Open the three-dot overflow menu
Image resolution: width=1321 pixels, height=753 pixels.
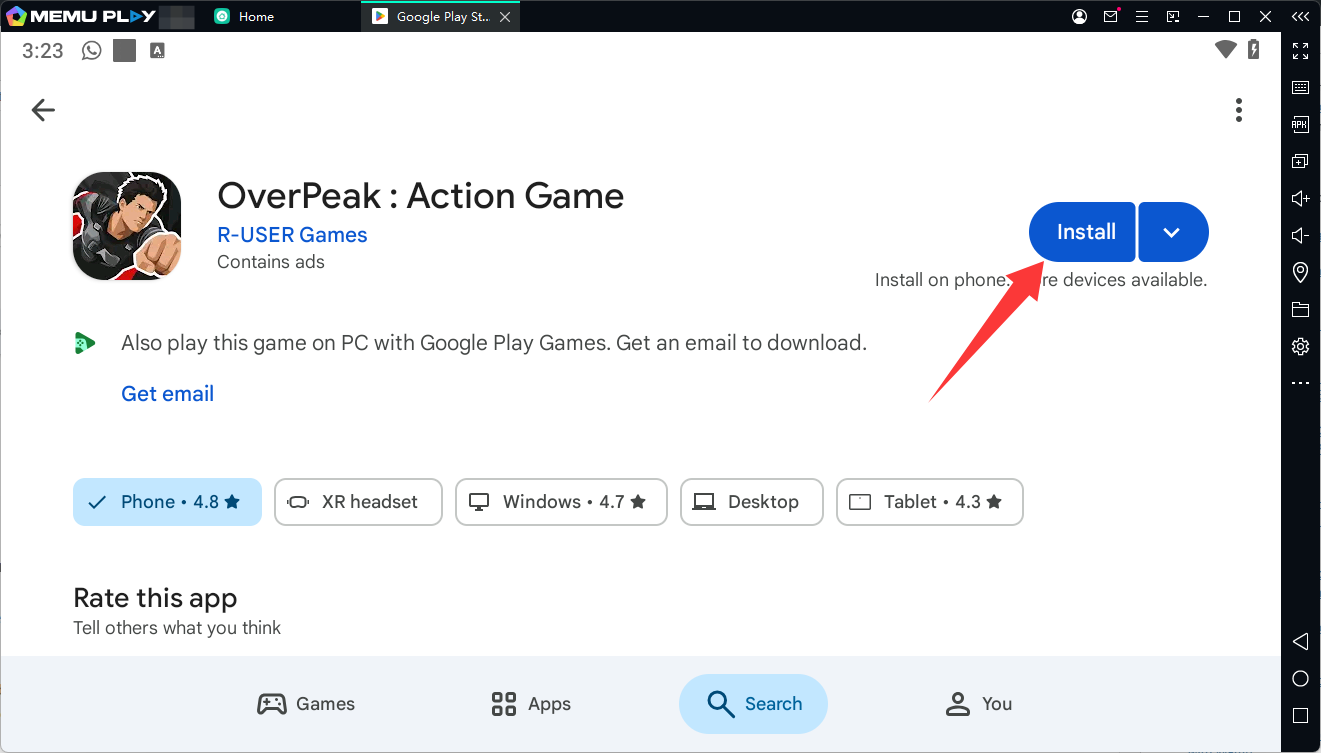[x=1239, y=110]
